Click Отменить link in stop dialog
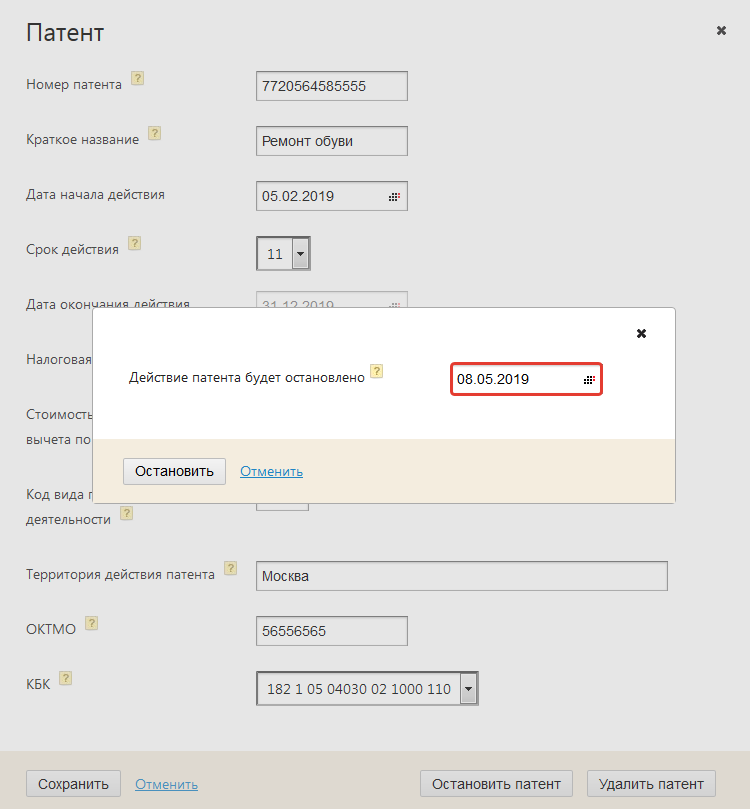The width and height of the screenshot is (750, 809). [271, 471]
